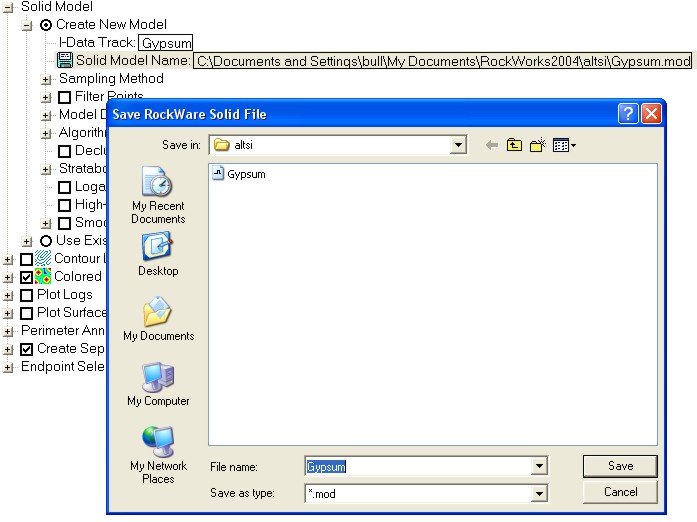The image size is (697, 522).
Task: Select Use Existing model radio button
Action: (x=46, y=241)
